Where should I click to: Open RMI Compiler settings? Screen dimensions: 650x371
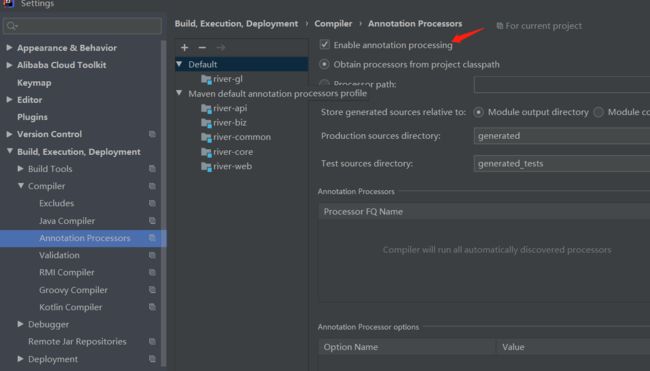[66, 273]
